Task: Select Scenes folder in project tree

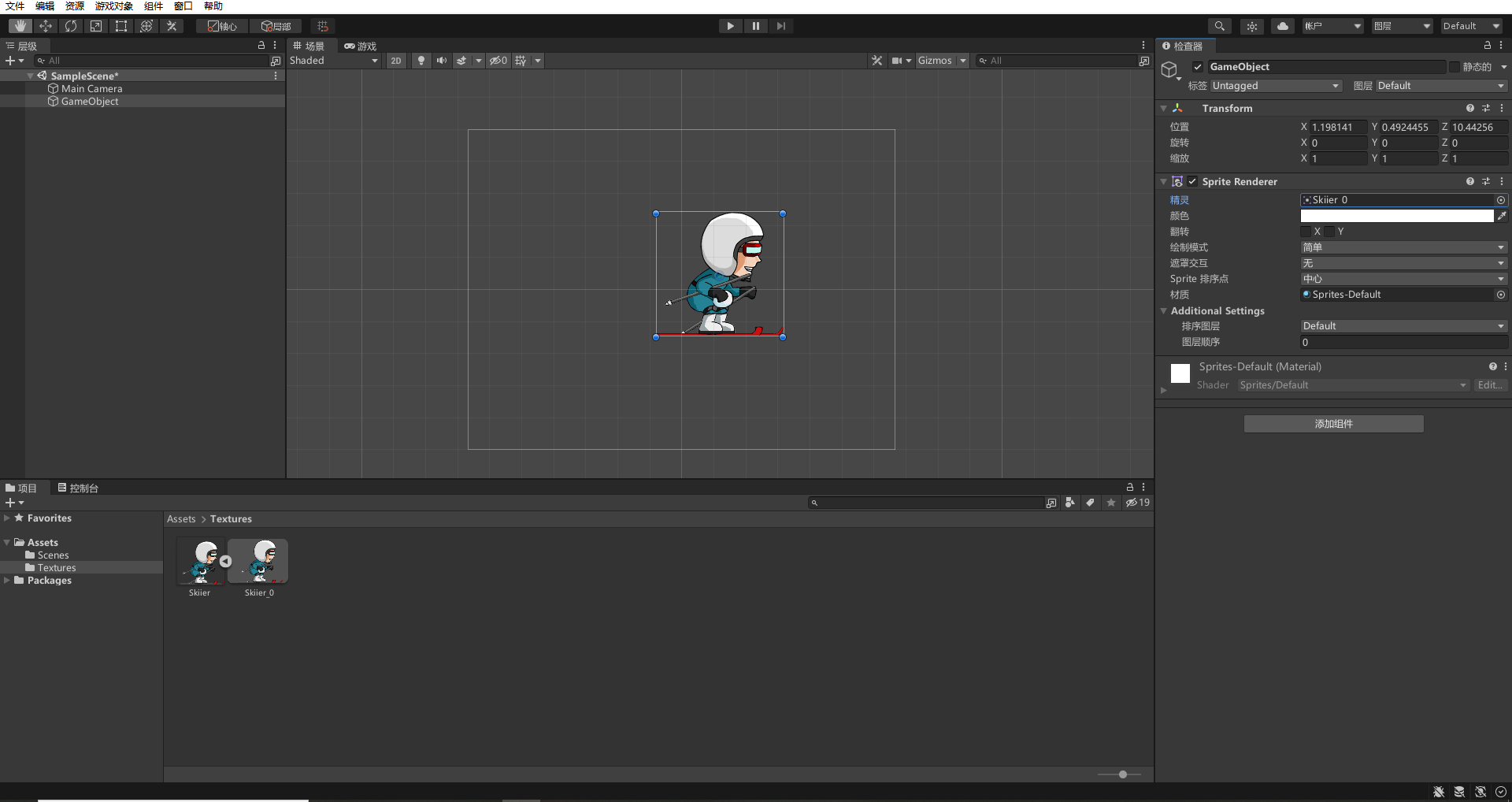Action: [54, 555]
